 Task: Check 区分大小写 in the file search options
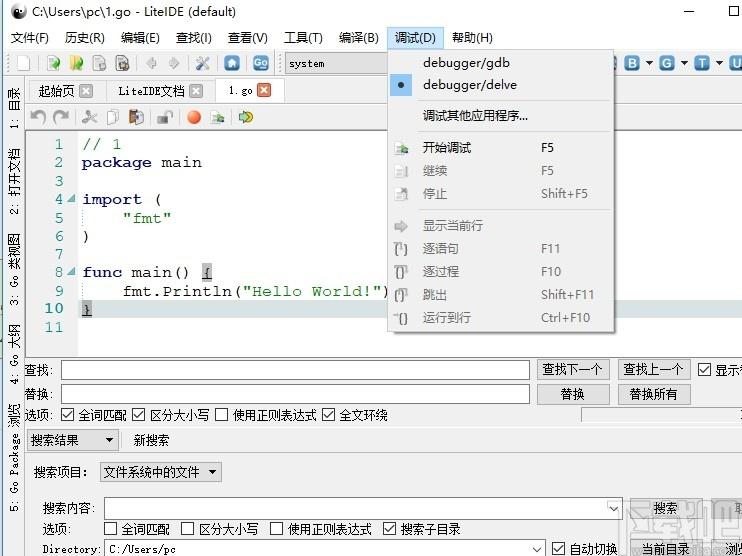188,528
